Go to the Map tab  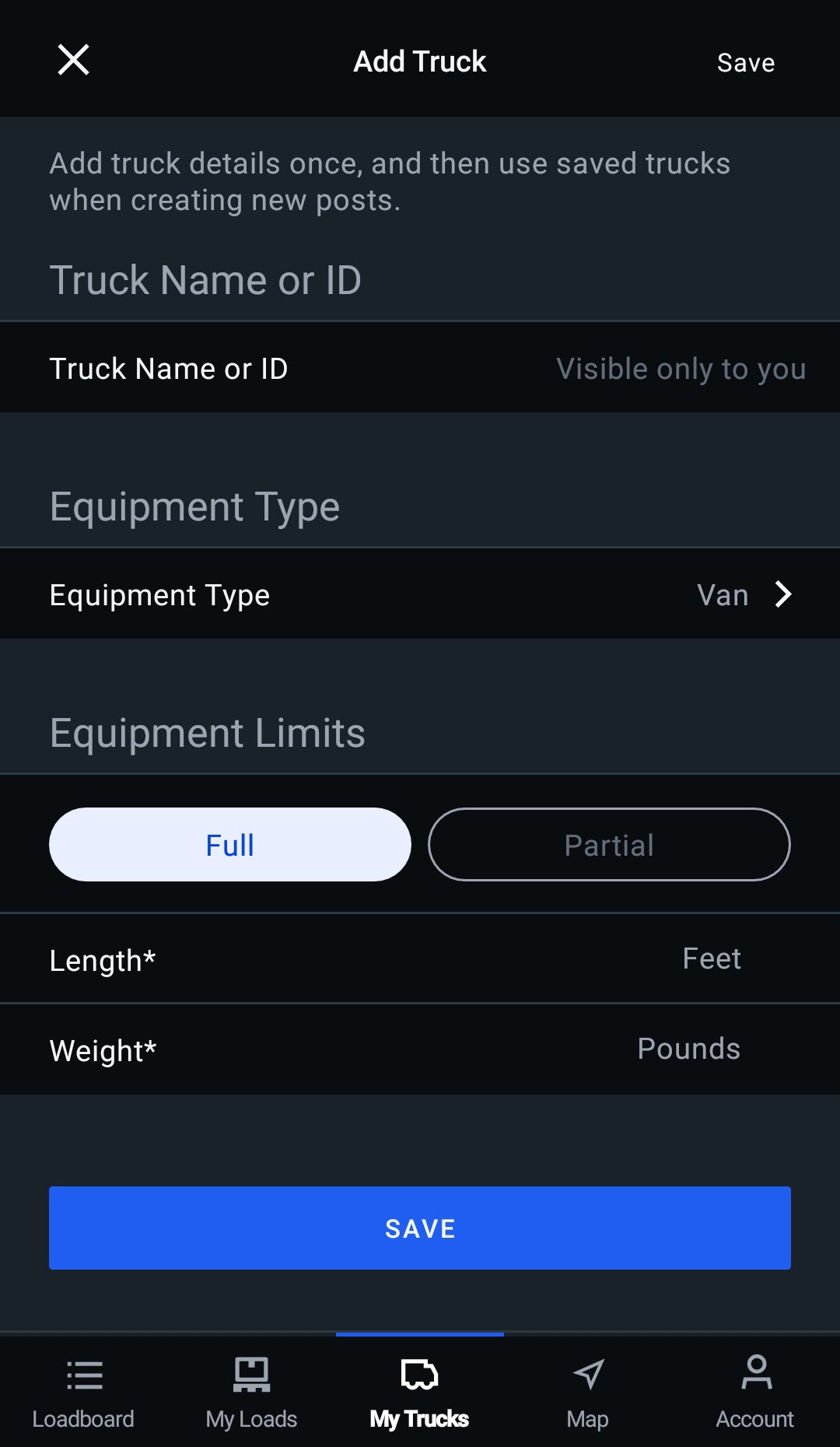click(588, 1393)
